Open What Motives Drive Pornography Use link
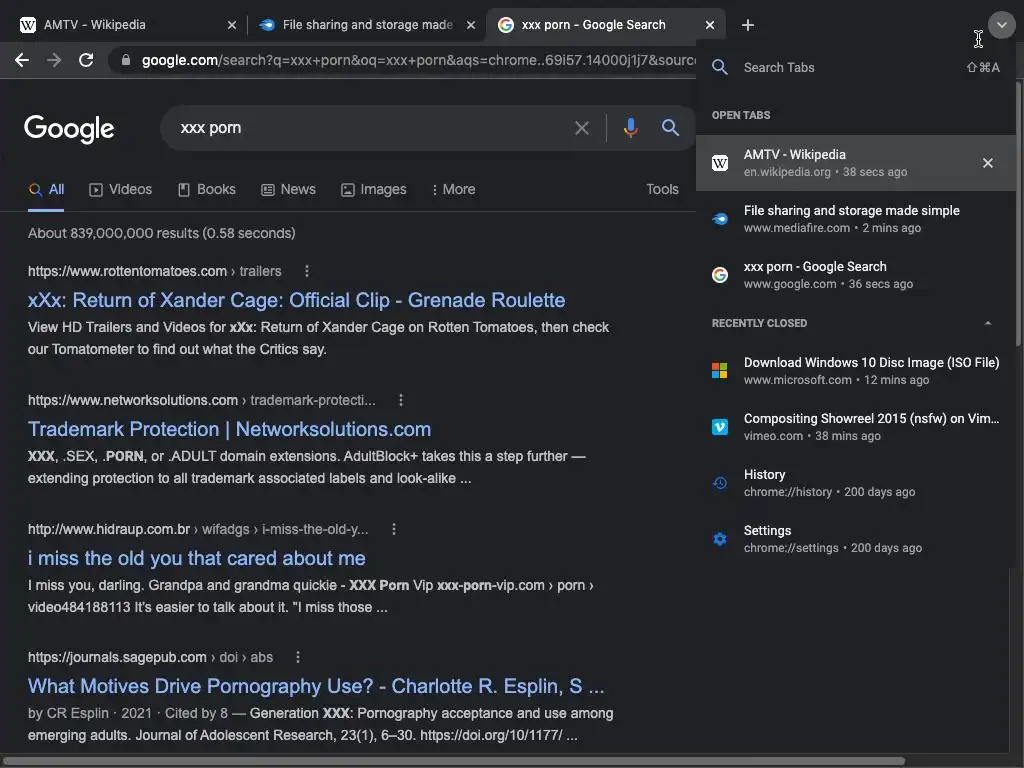This screenshot has height=768, width=1024. [316, 686]
